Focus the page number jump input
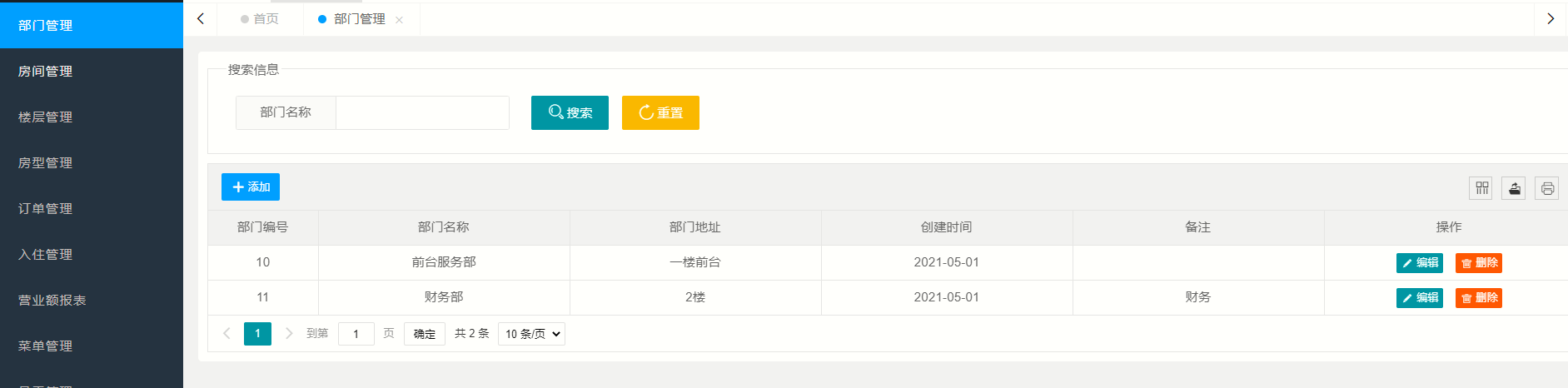Image resolution: width=1568 pixels, height=388 pixels. [x=356, y=334]
